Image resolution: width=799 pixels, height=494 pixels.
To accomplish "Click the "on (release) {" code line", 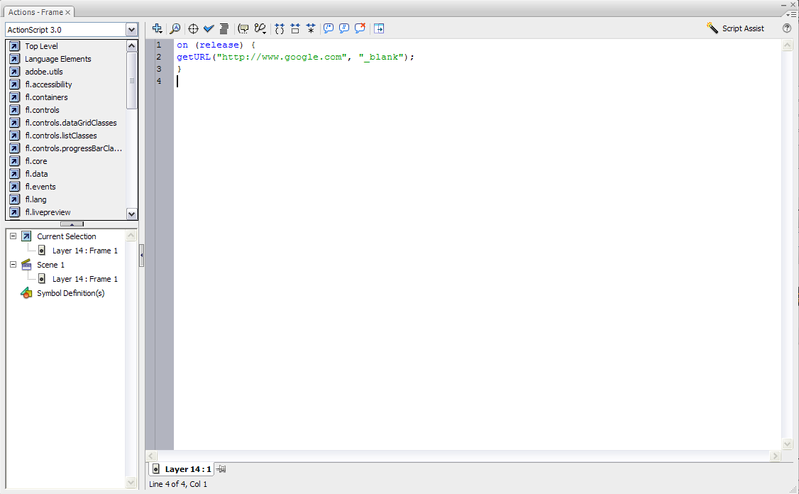I will coord(216,45).
